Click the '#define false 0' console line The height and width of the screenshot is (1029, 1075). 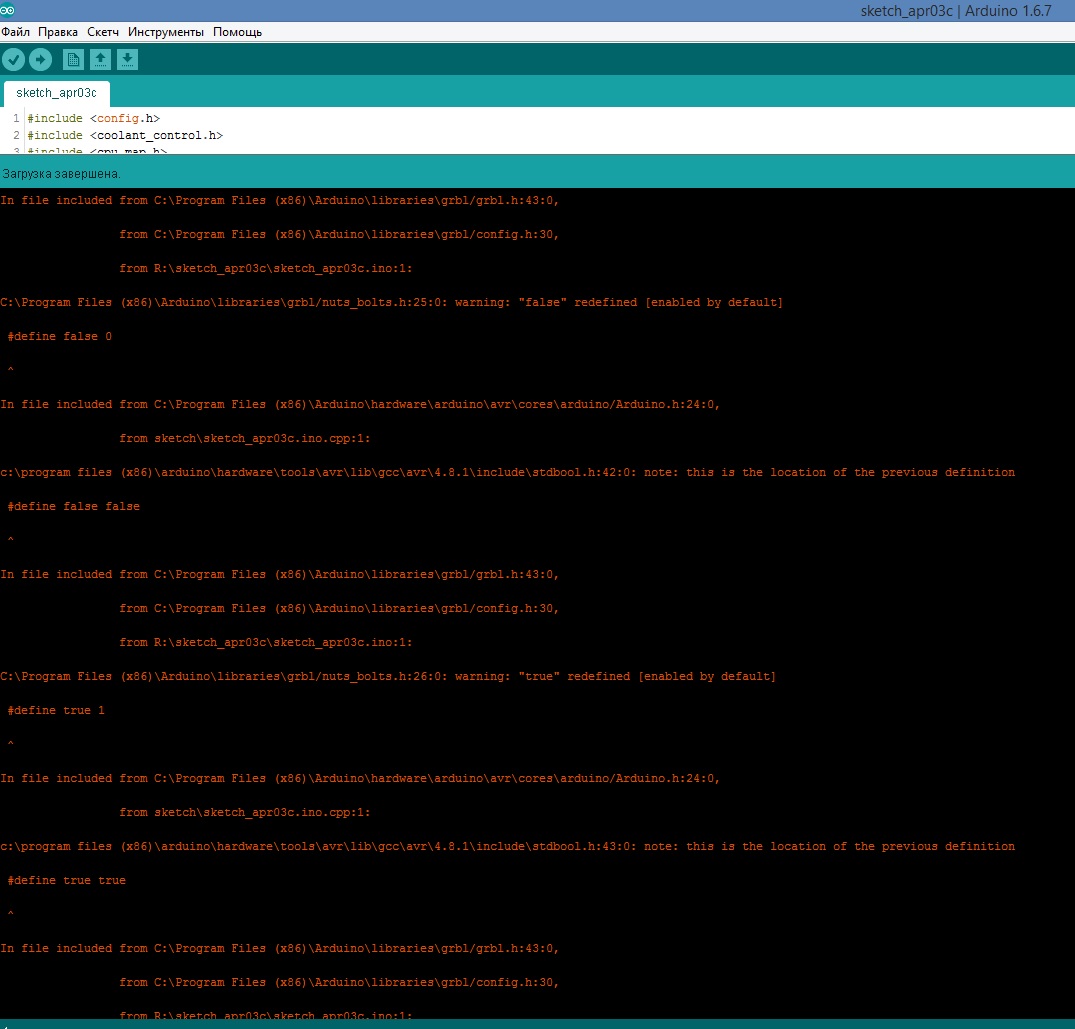click(59, 337)
